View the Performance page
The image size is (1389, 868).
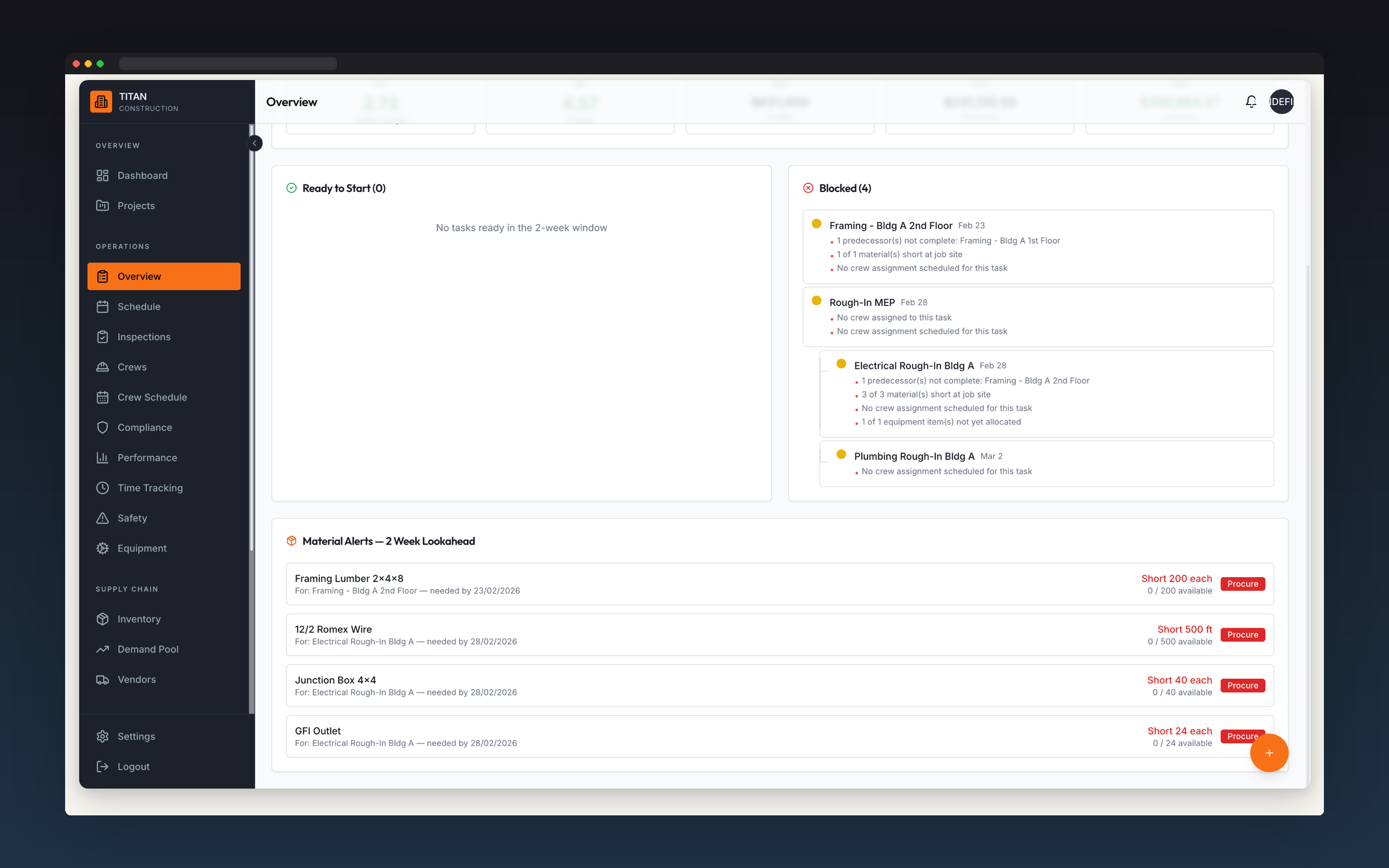(x=163, y=457)
